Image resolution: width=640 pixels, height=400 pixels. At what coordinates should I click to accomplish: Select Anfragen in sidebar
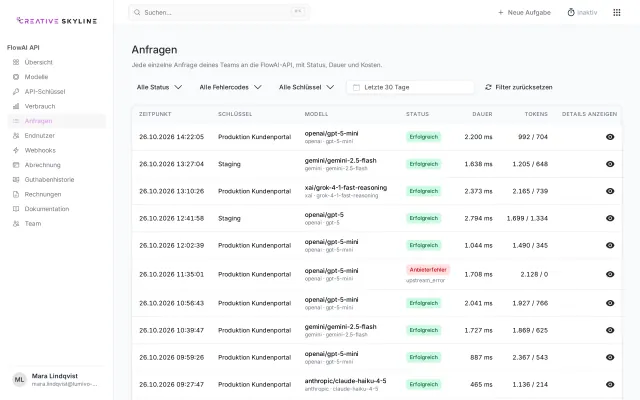(x=56, y=121)
